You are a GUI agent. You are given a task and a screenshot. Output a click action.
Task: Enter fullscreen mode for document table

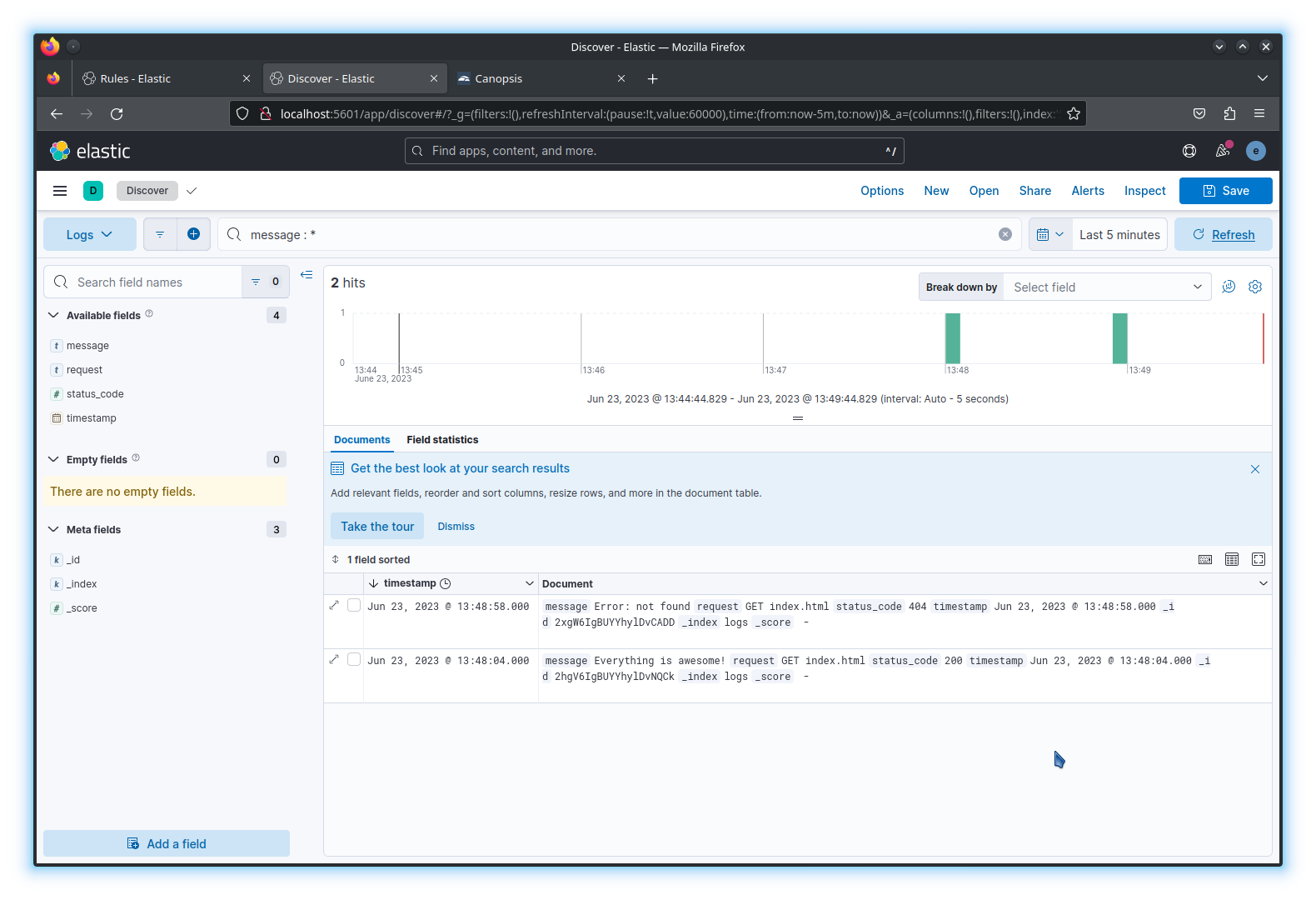pyautogui.click(x=1259, y=559)
